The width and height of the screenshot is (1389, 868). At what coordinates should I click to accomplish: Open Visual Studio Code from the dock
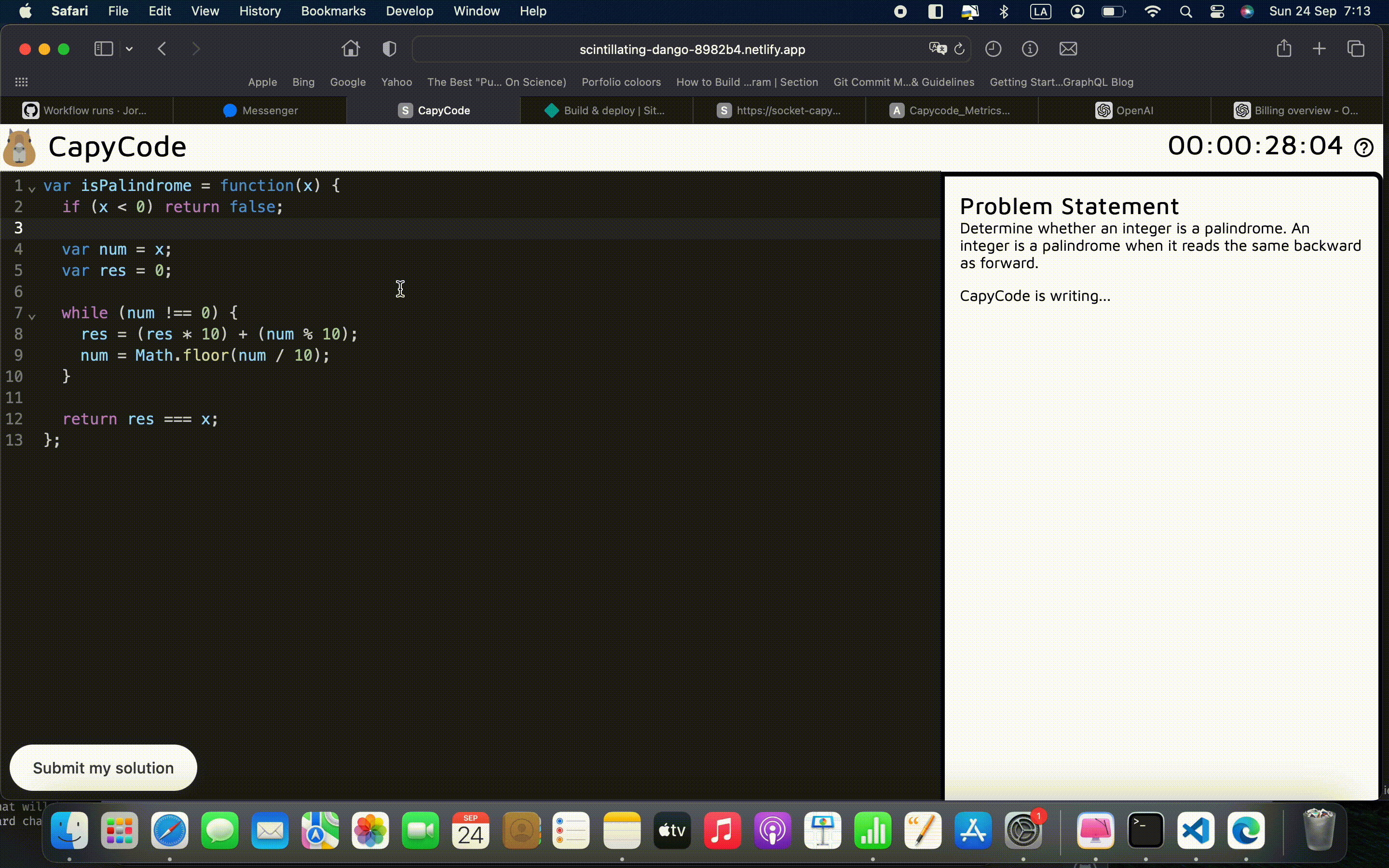click(x=1196, y=830)
